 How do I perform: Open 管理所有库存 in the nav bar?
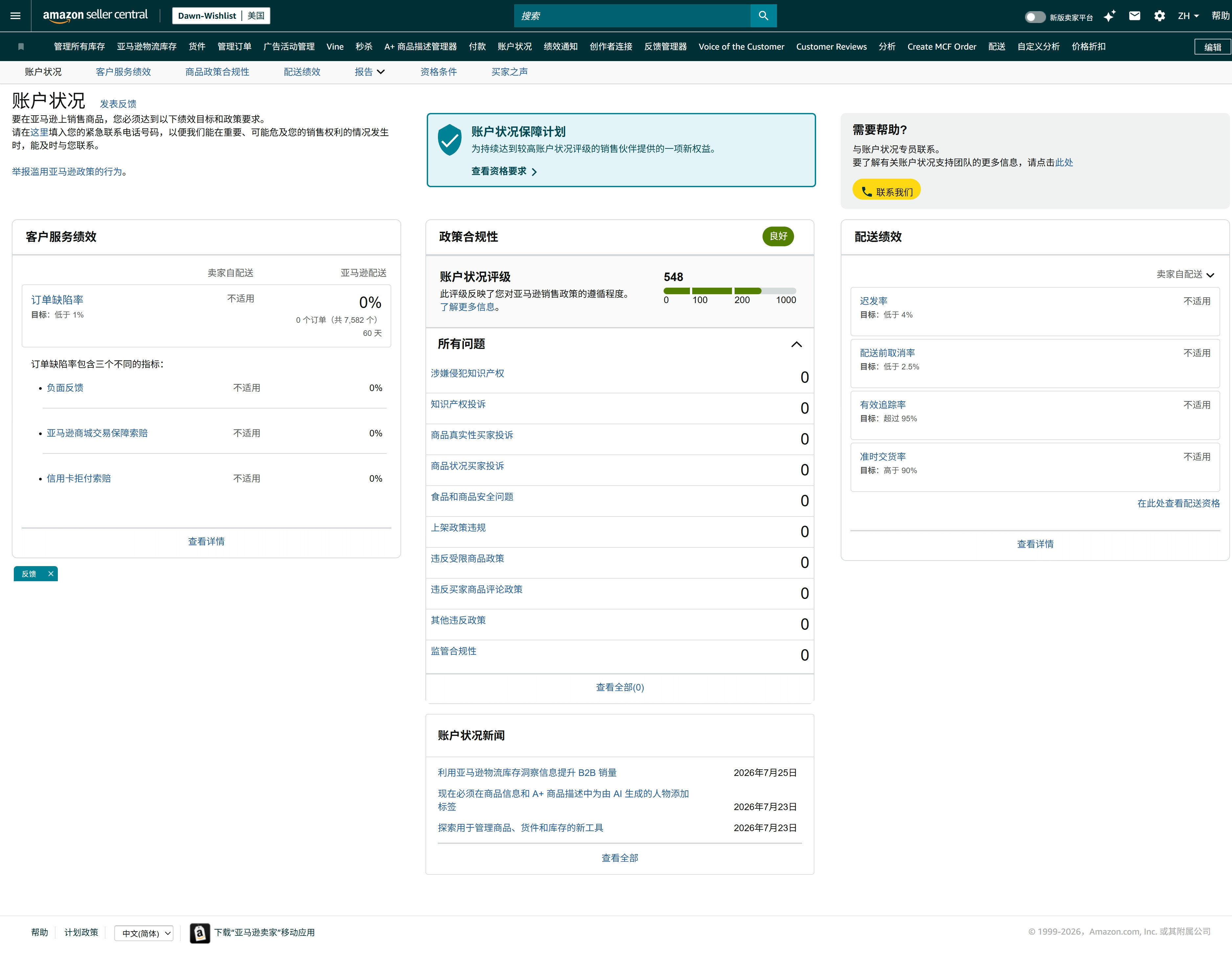[x=79, y=47]
